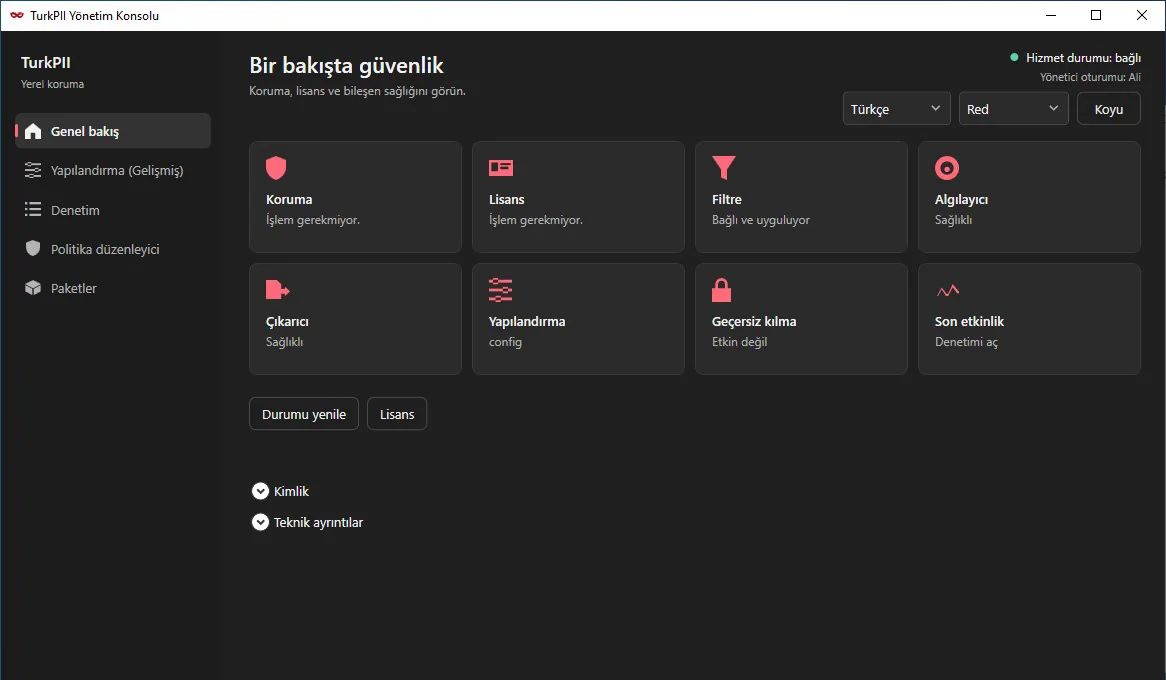Open the Filtre status card
The width and height of the screenshot is (1166, 680).
pos(801,196)
